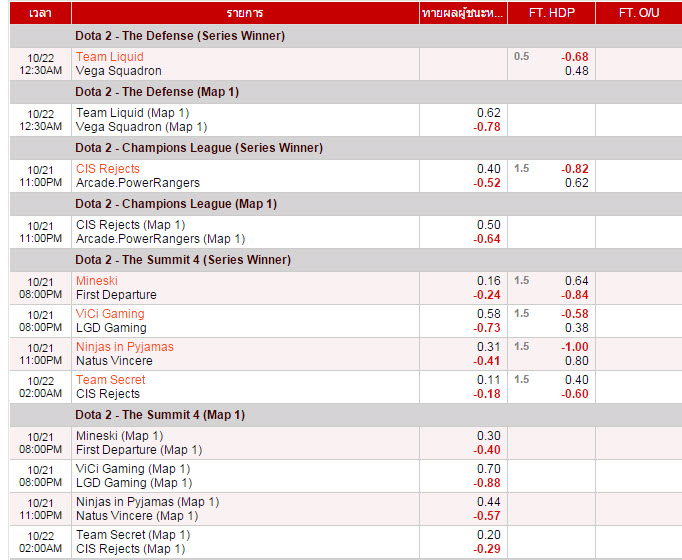Click the orange Ninjas in Pyjamas name
This screenshot has height=560, width=682.
click(x=125, y=347)
